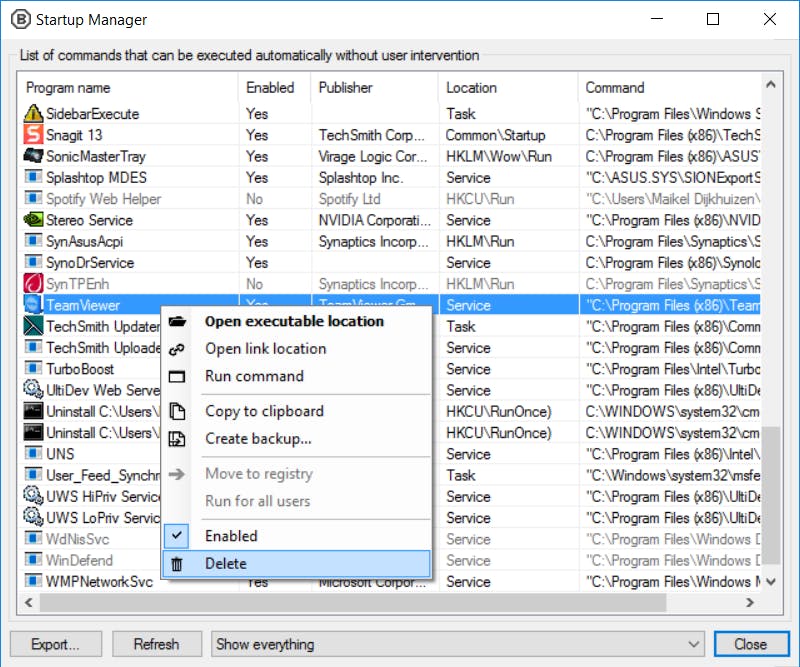Select the Snagit 13 row name
800x667 pixels.
74,135
